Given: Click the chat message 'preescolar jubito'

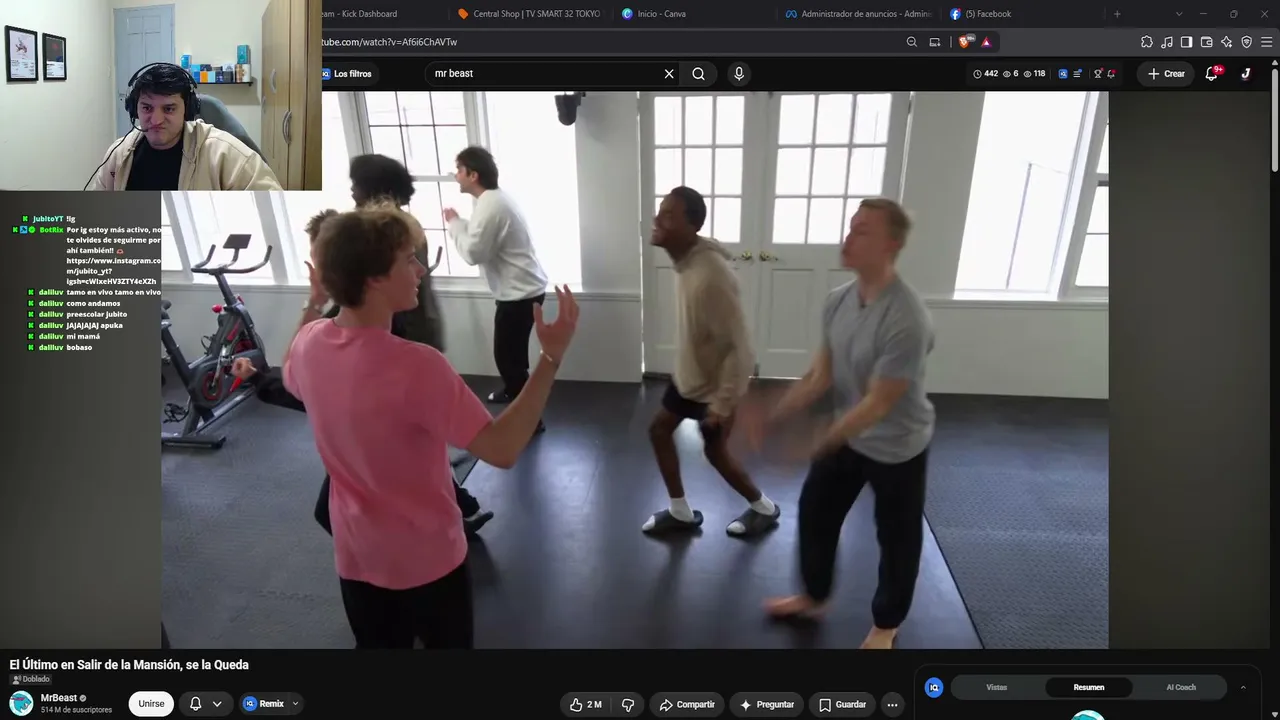Looking at the screenshot, I should pyautogui.click(x=97, y=314).
